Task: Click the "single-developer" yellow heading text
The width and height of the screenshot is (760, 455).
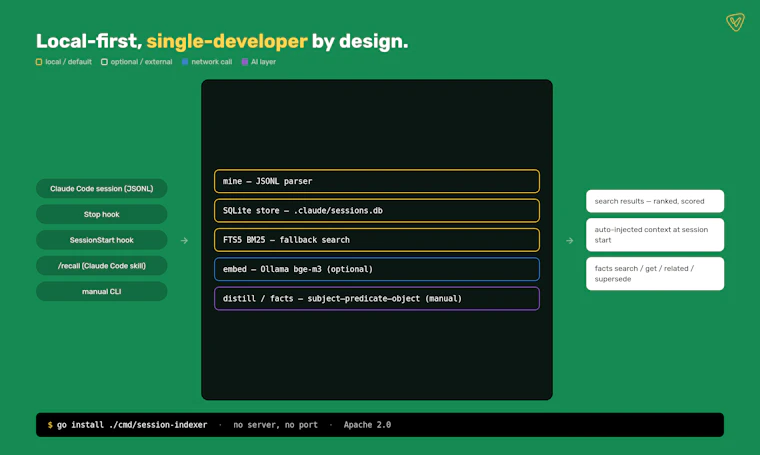Action: 227,42
